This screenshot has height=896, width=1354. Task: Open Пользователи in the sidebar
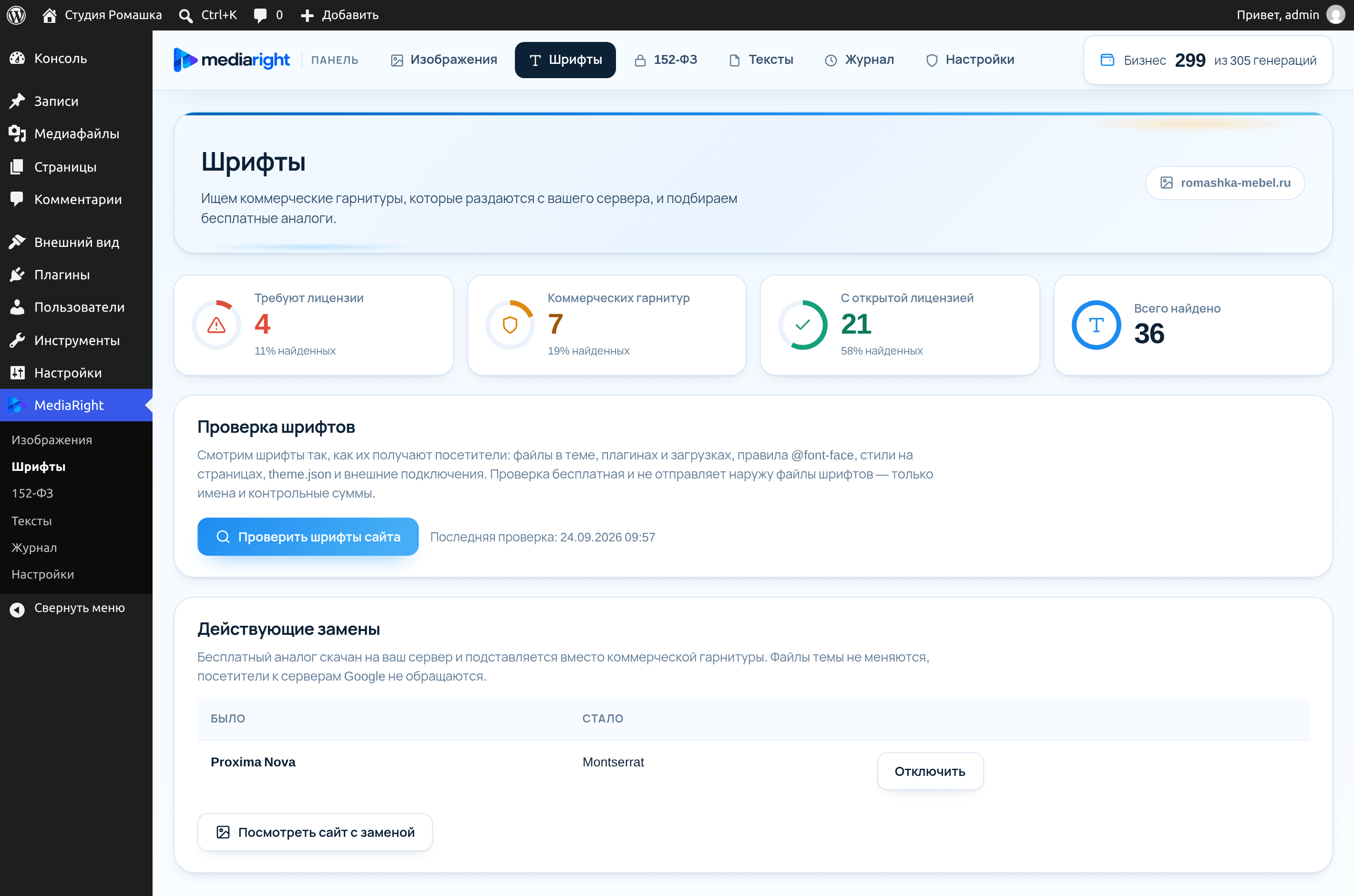[77, 307]
